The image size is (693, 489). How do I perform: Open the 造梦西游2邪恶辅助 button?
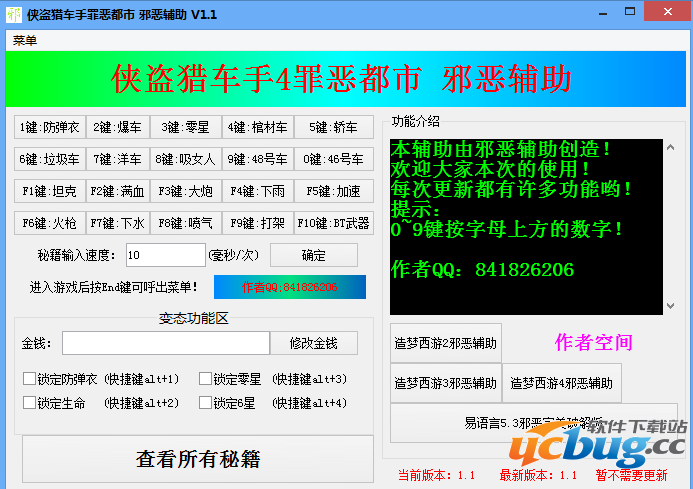pyautogui.click(x=446, y=343)
